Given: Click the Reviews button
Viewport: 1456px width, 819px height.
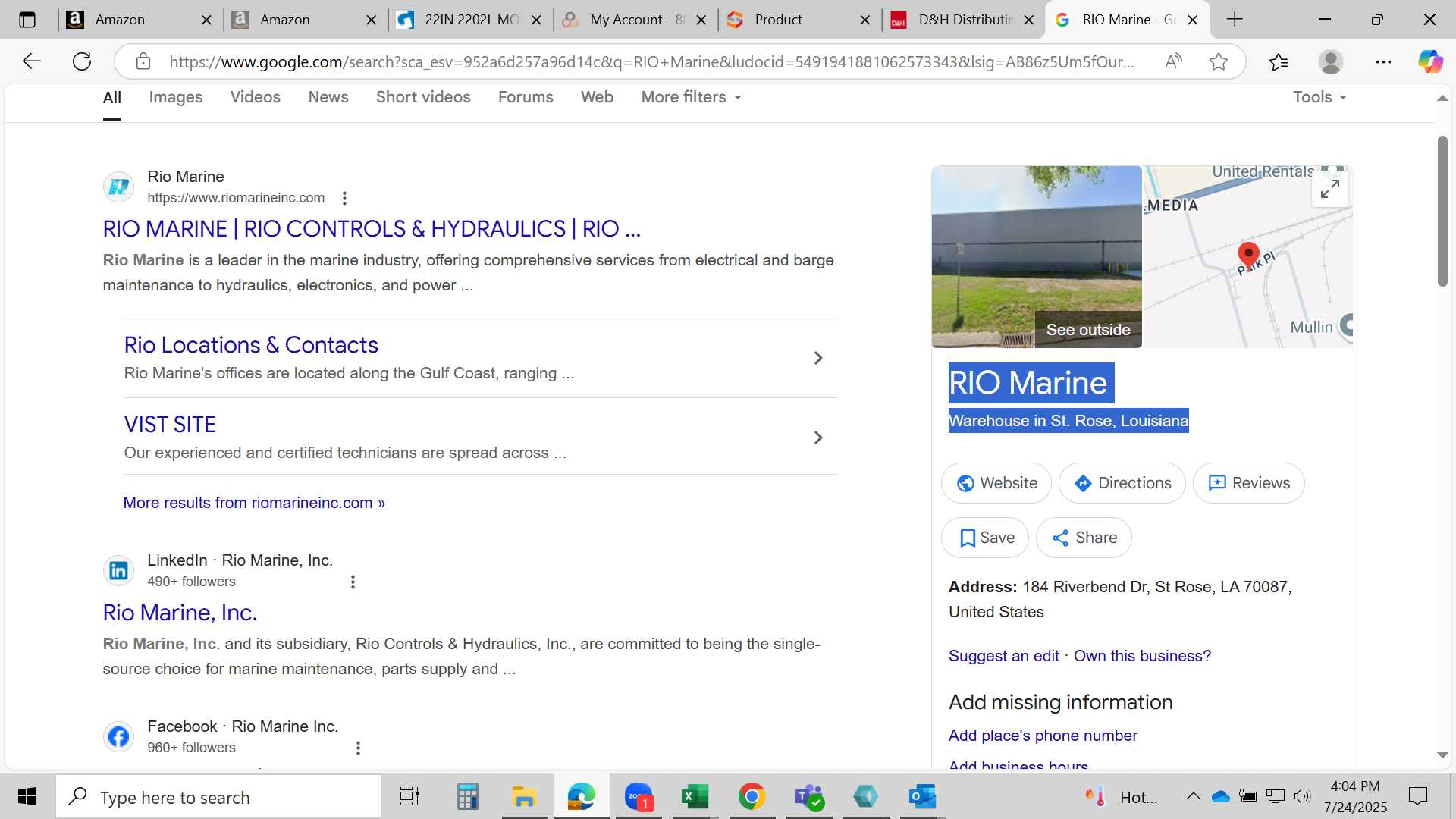Looking at the screenshot, I should (1249, 483).
